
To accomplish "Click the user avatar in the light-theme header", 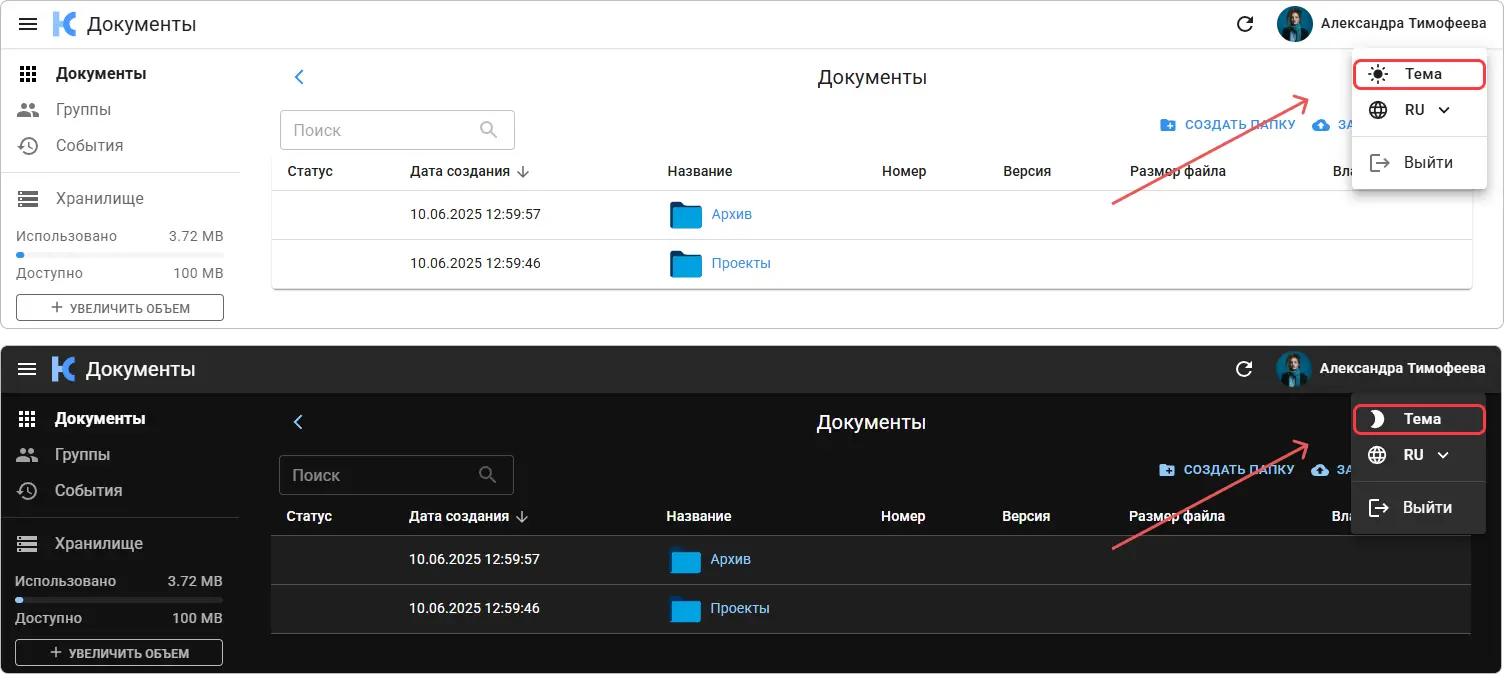I will click(x=1294, y=24).
